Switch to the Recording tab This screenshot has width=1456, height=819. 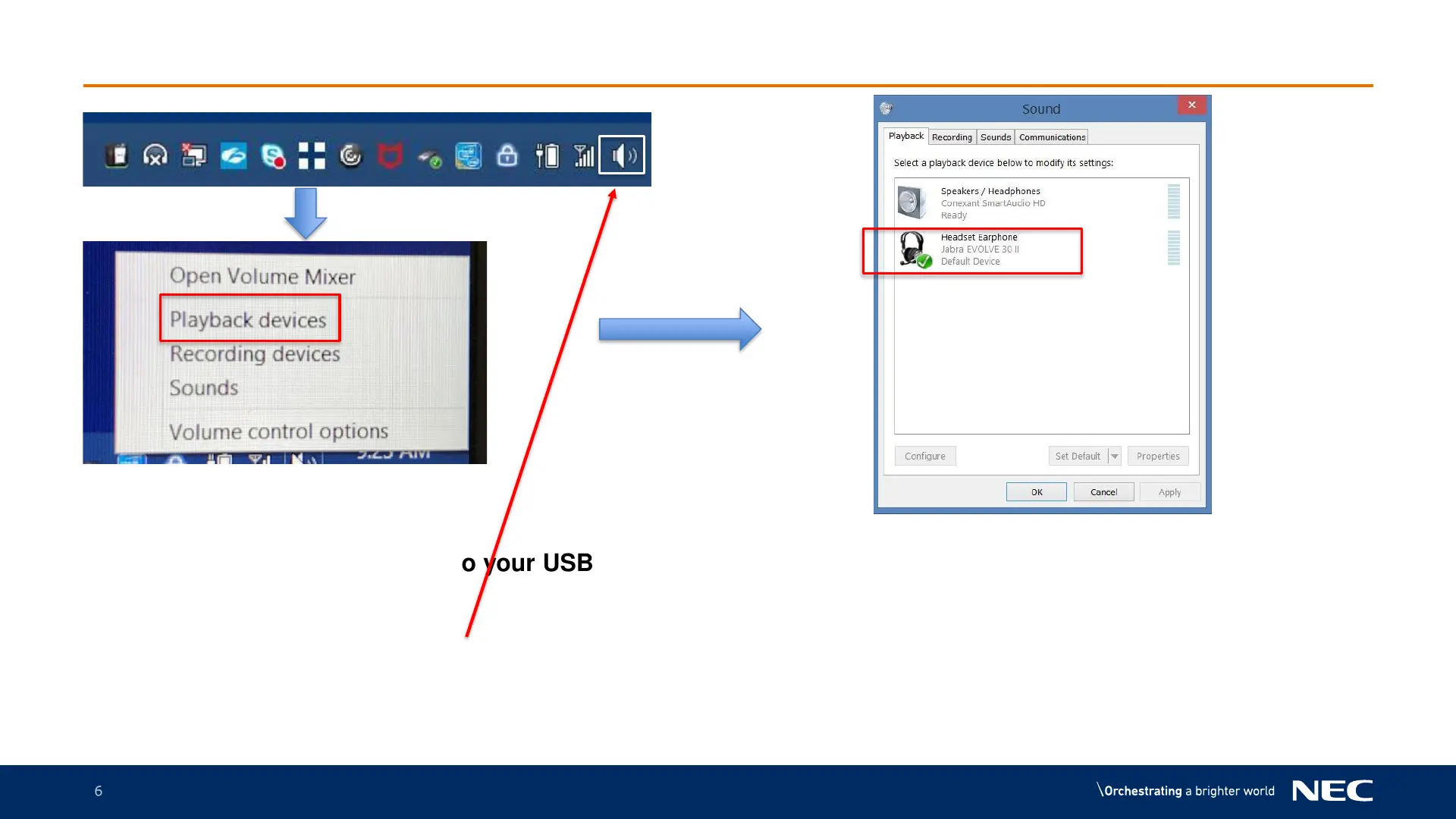(952, 137)
